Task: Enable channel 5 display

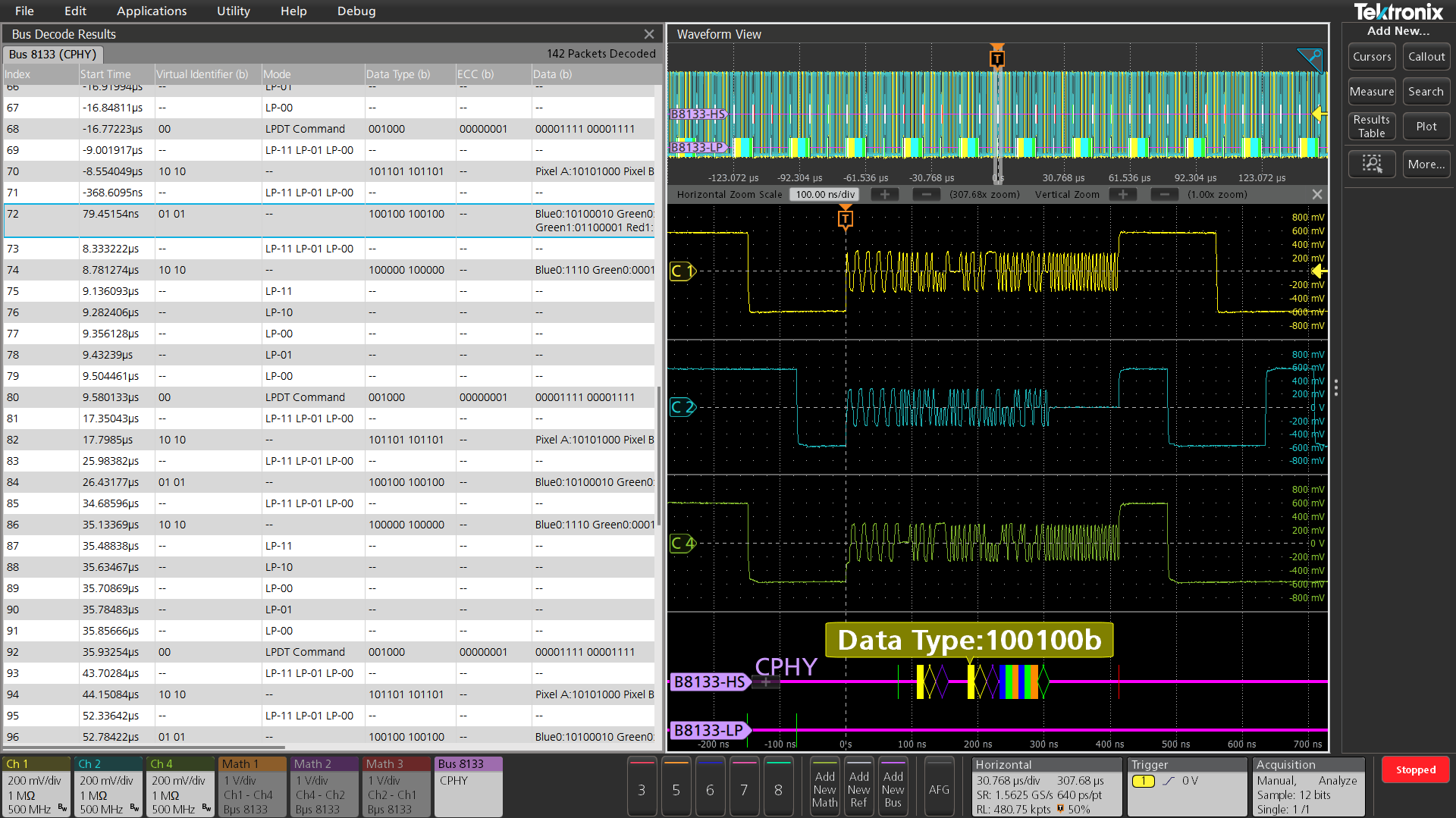Action: (676, 788)
